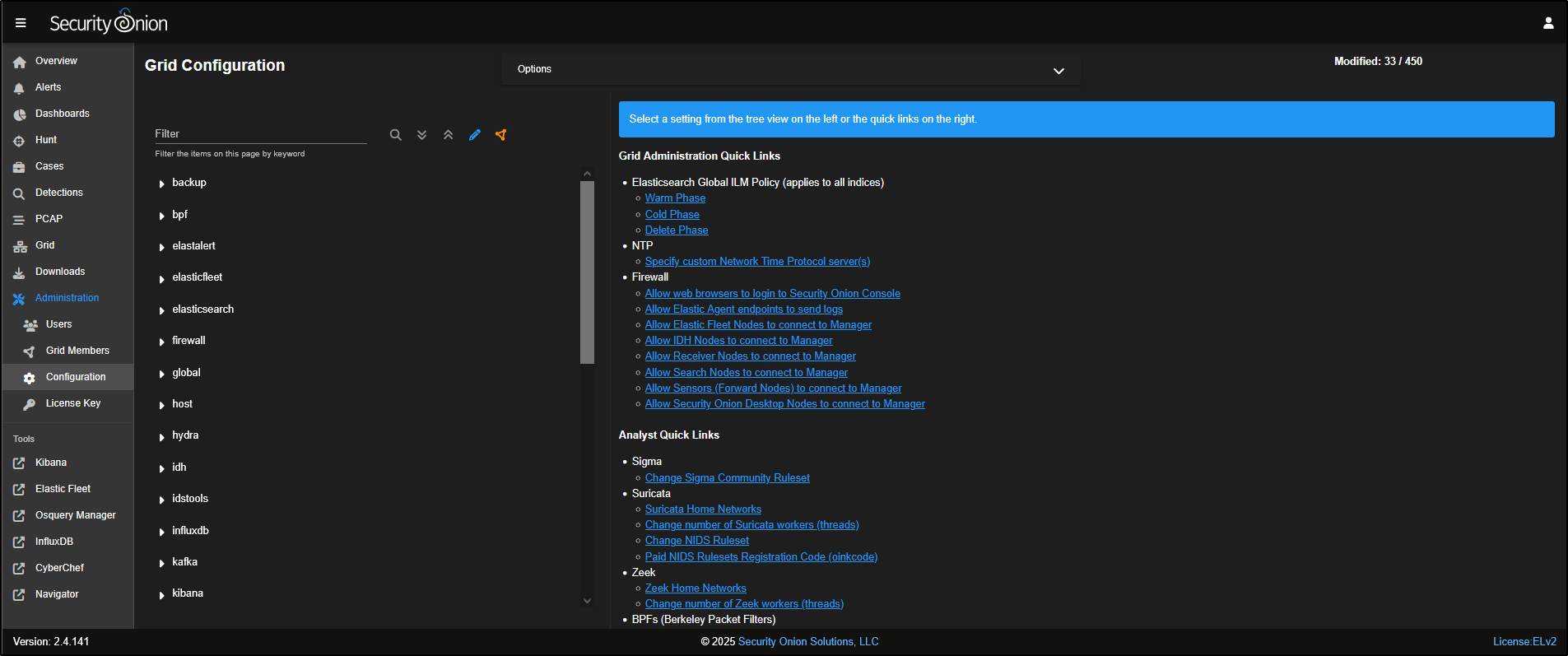
Task: Open Suricata Home Networks link
Action: (703, 509)
